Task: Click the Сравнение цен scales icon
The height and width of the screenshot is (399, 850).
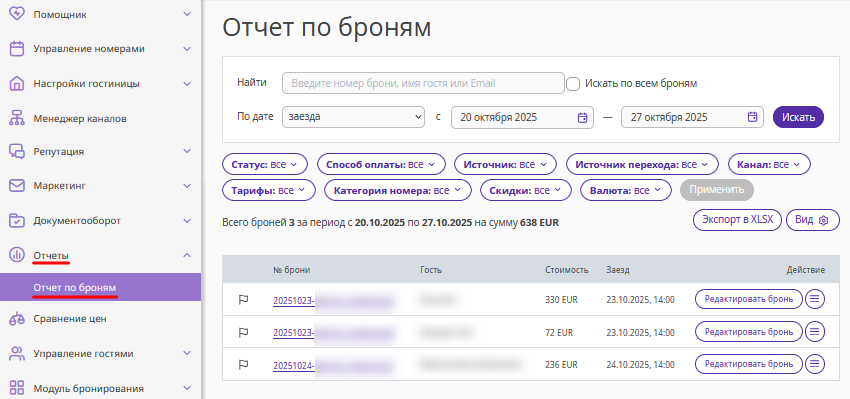Action: (x=17, y=319)
